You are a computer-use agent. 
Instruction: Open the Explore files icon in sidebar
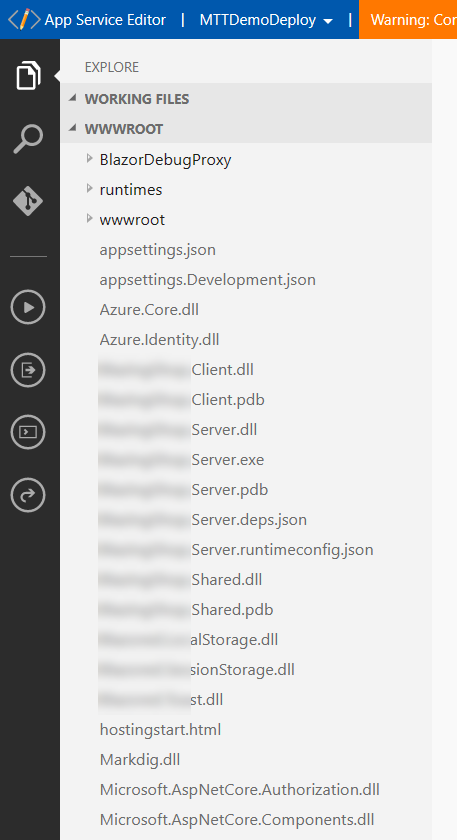[28, 76]
